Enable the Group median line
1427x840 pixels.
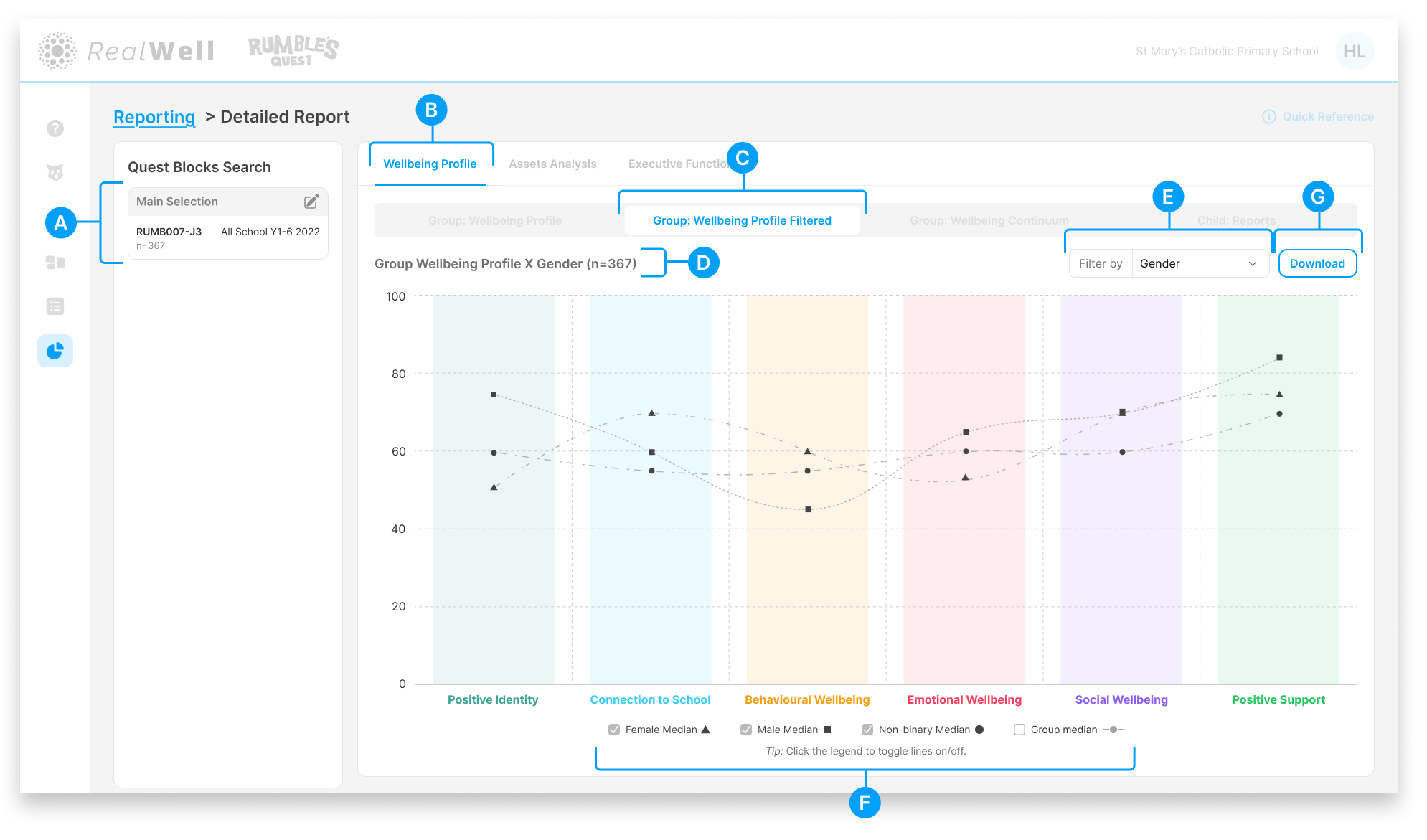pyautogui.click(x=1019, y=729)
